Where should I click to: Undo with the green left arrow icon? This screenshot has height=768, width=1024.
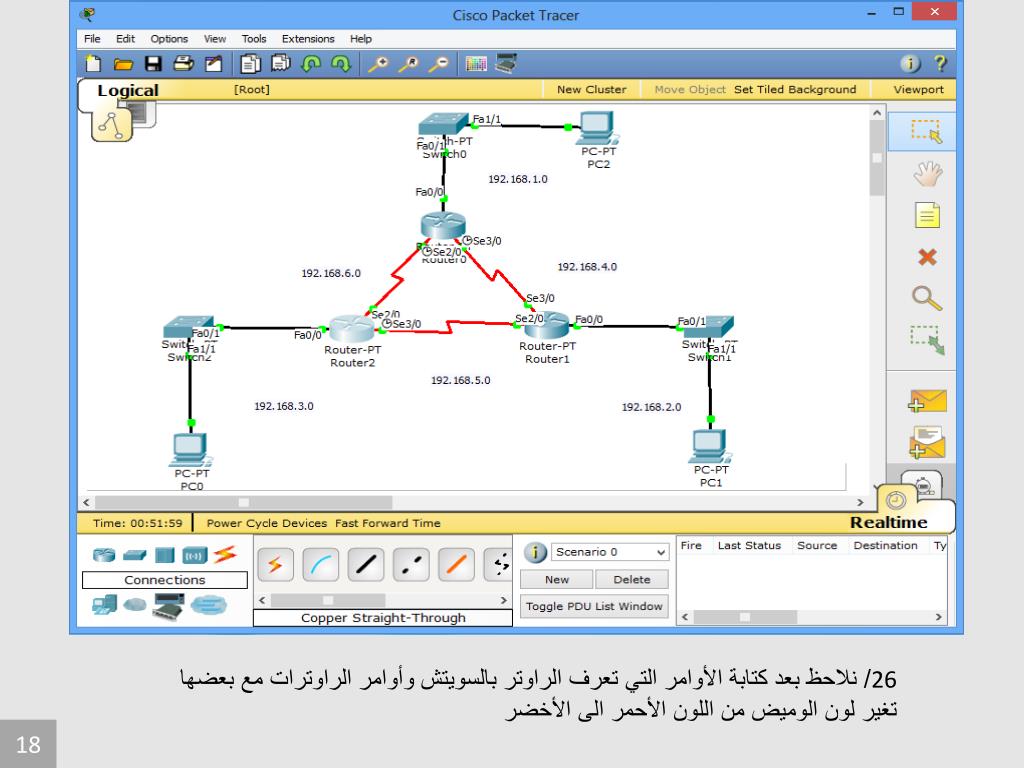(x=312, y=63)
